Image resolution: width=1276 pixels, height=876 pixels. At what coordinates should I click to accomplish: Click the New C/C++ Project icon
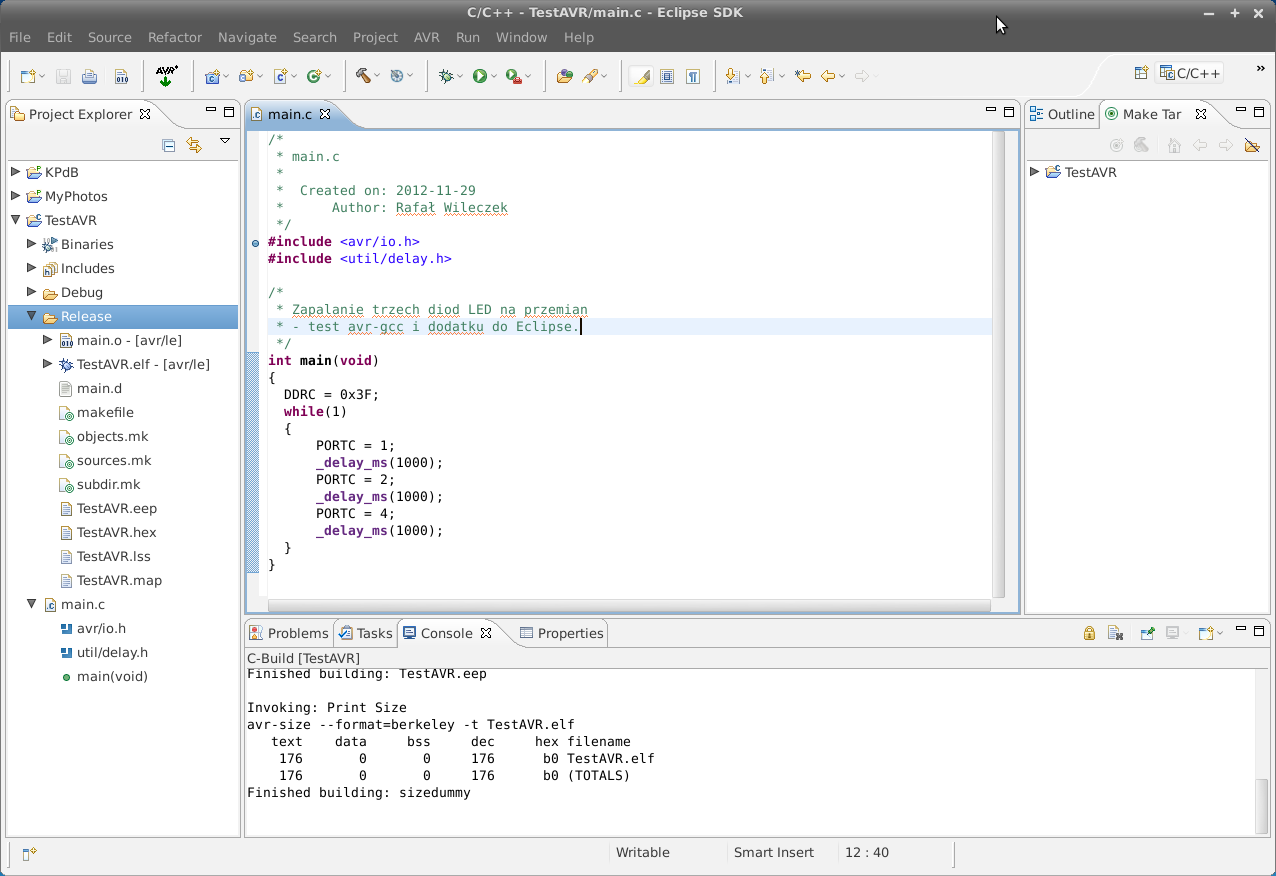click(x=212, y=76)
